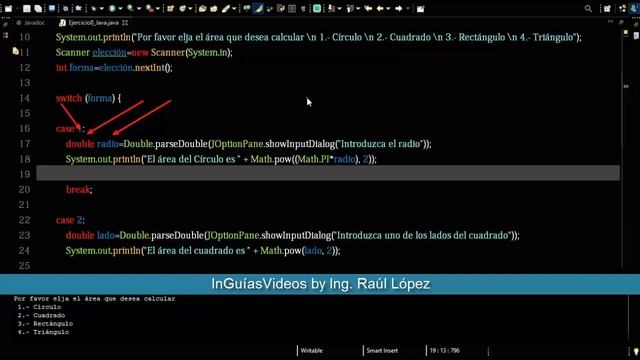Click the Debug bug icon
The width and height of the screenshot is (640, 360).
(x=93, y=8)
